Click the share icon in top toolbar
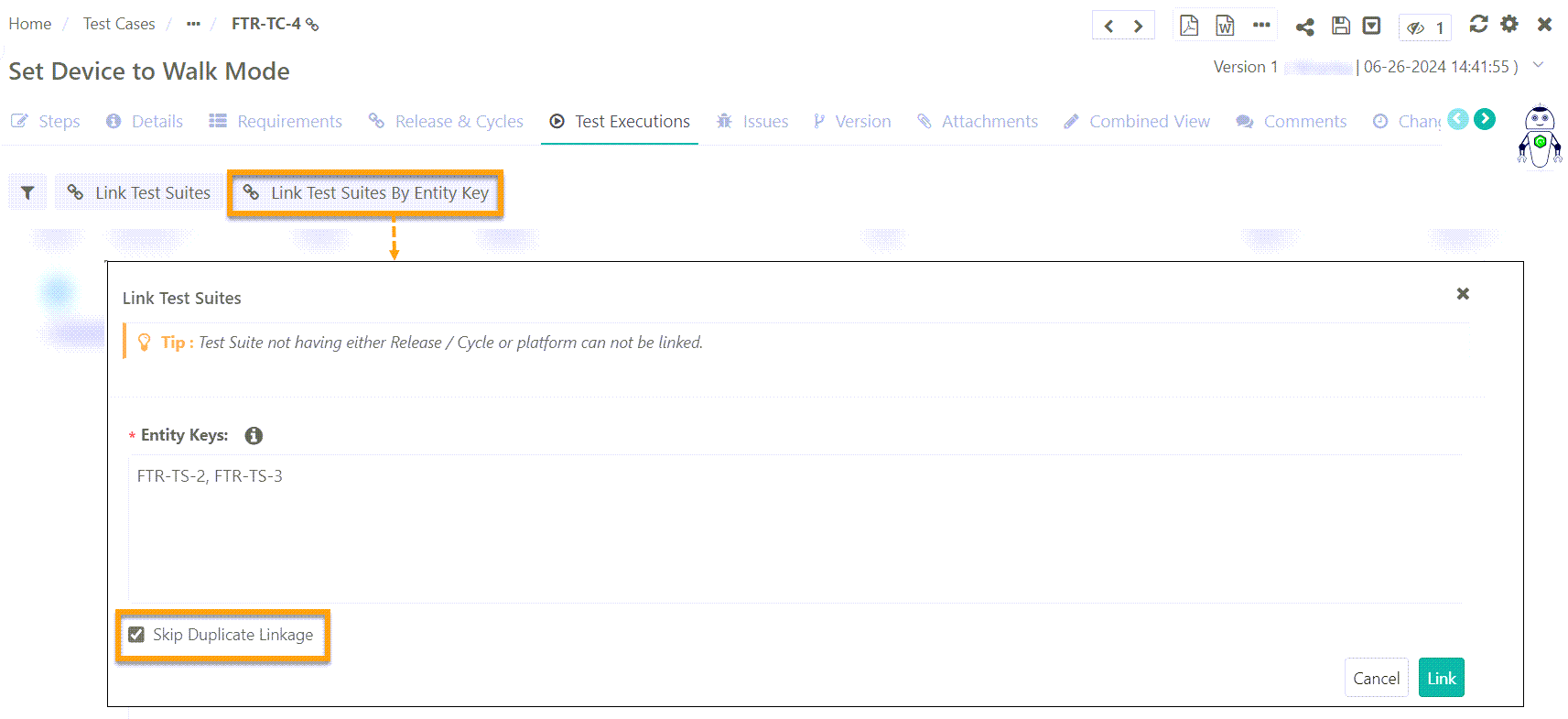 1304,27
